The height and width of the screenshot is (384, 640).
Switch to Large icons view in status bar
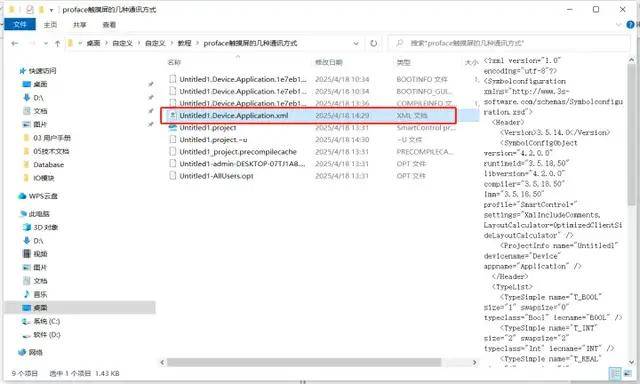pos(628,373)
